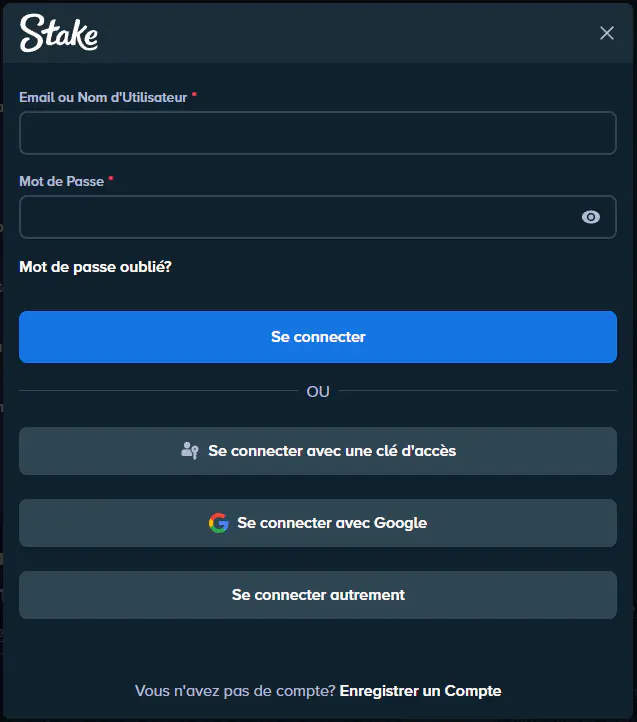Click the red asterisk beside the email label
Screen dimensions: 637x722
pyautogui.click(x=194, y=97)
